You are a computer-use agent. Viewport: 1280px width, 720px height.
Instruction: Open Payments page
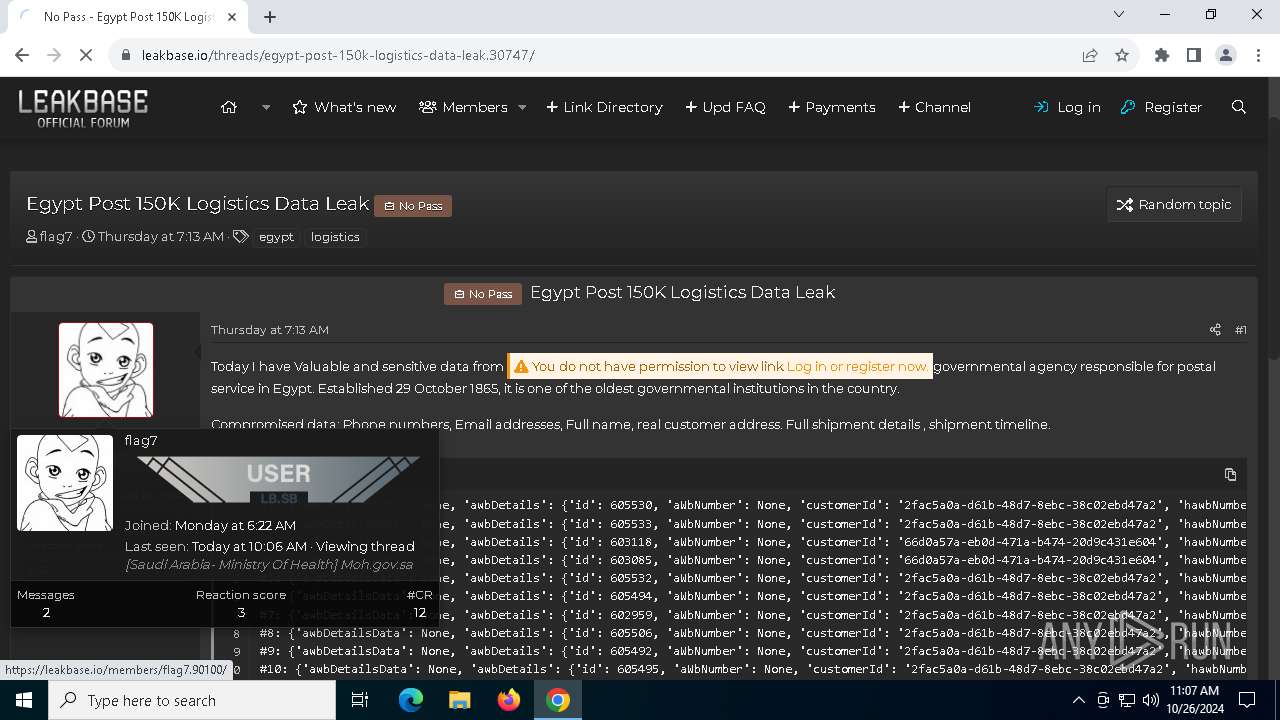click(832, 107)
